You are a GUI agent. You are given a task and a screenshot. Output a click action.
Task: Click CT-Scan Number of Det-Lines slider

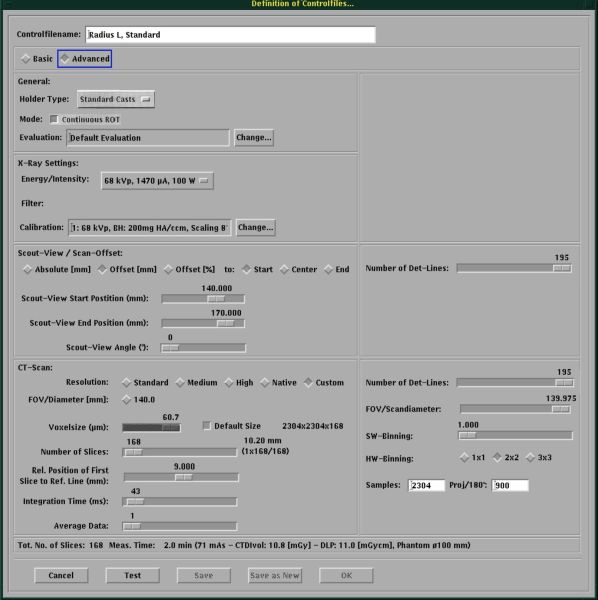tap(515, 383)
